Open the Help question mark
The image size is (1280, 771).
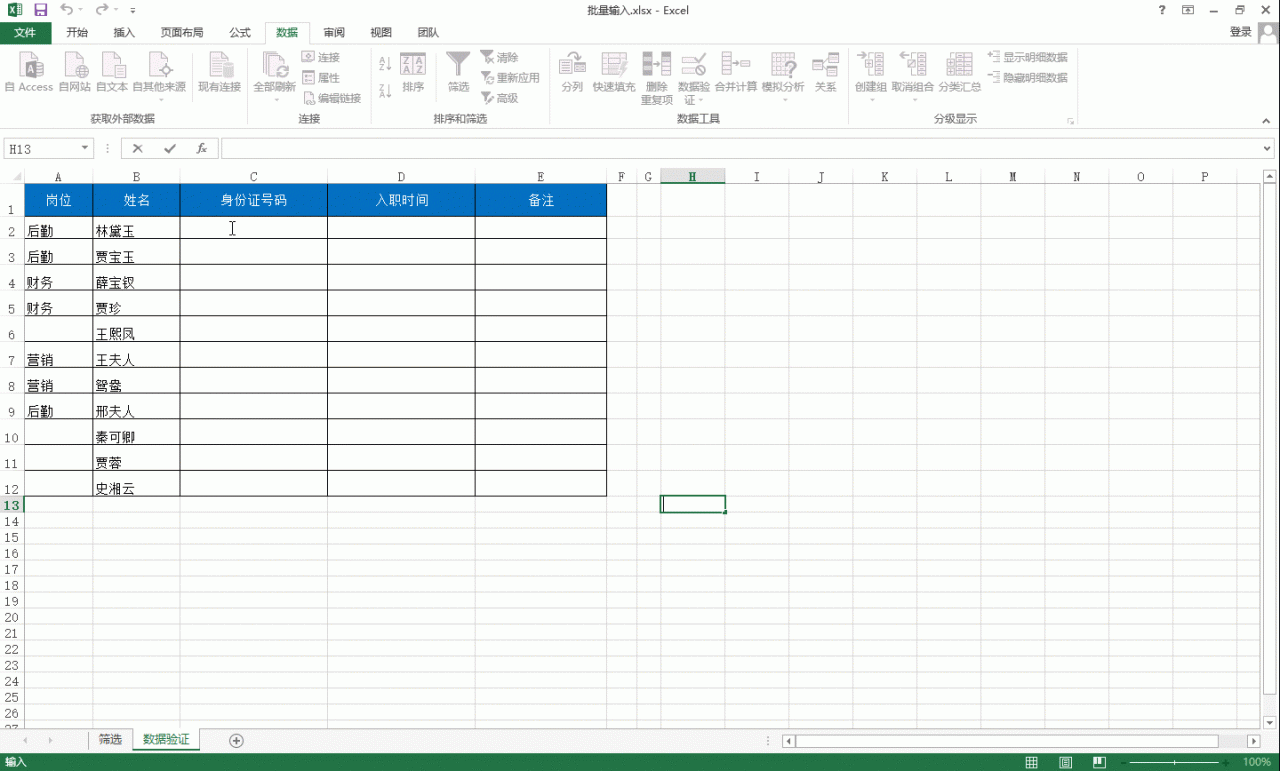pos(1161,10)
